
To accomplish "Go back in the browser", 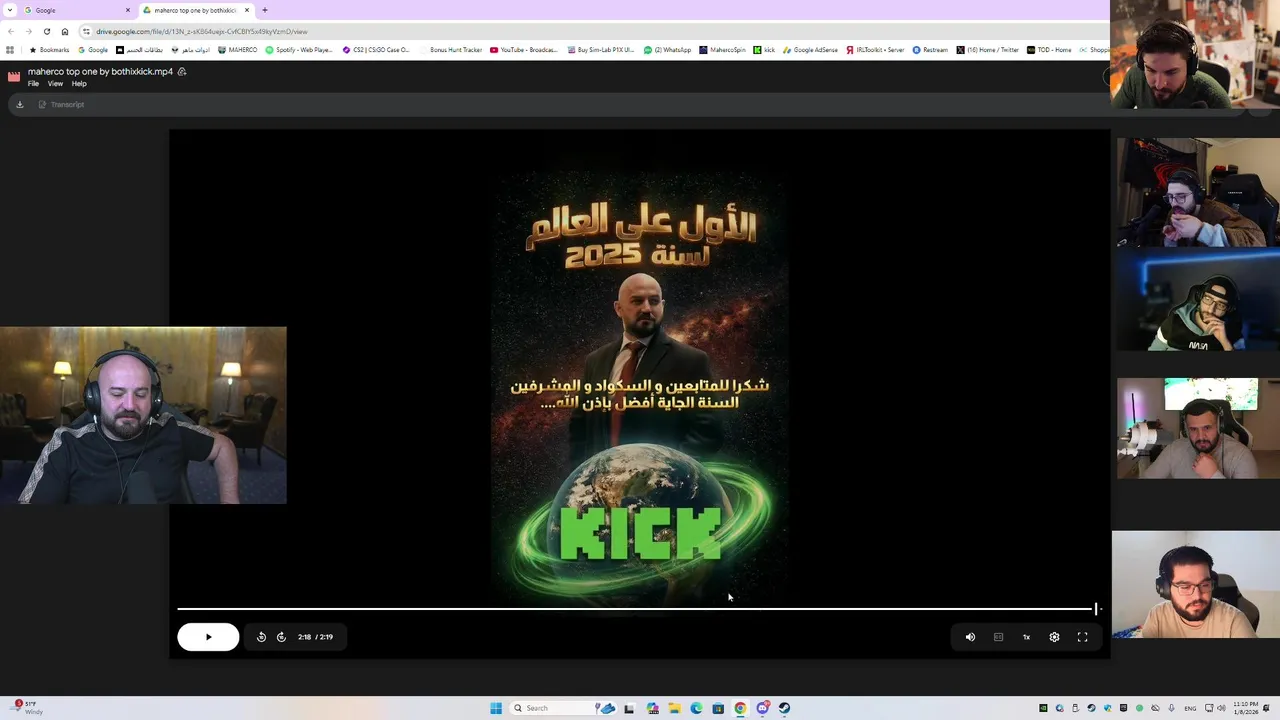I will click(10, 31).
